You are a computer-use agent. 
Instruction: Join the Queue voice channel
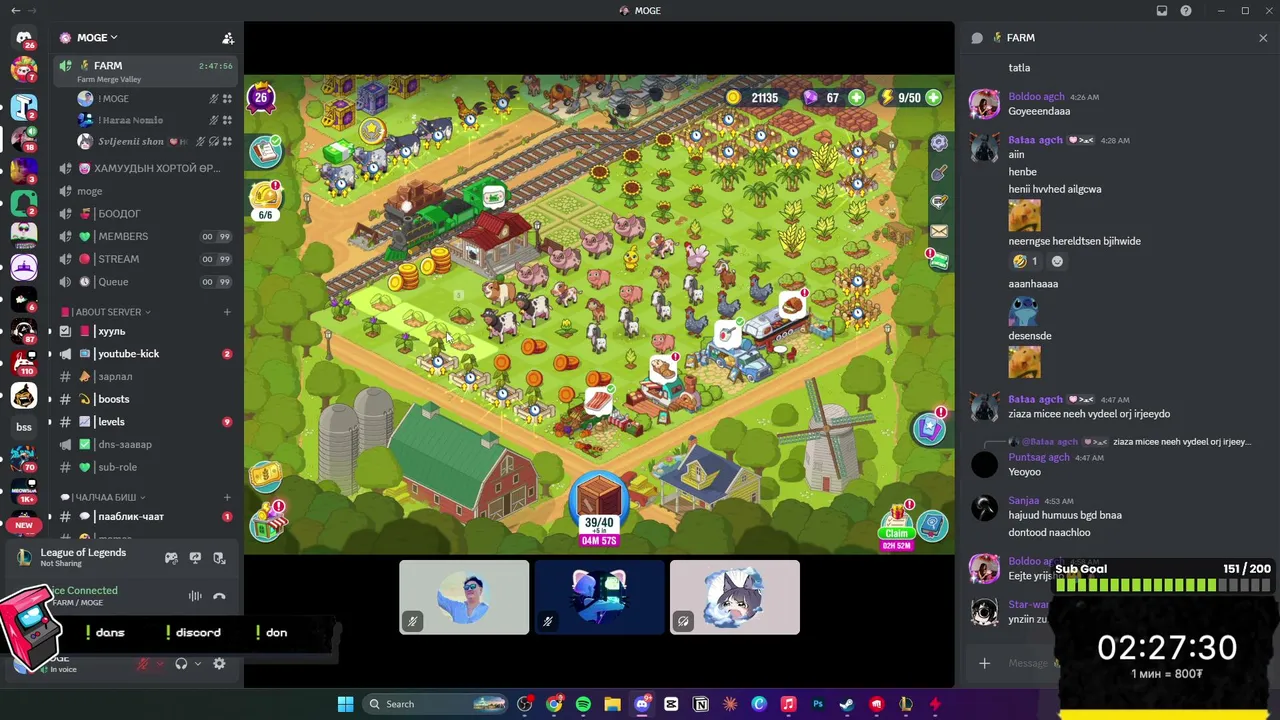146,282
